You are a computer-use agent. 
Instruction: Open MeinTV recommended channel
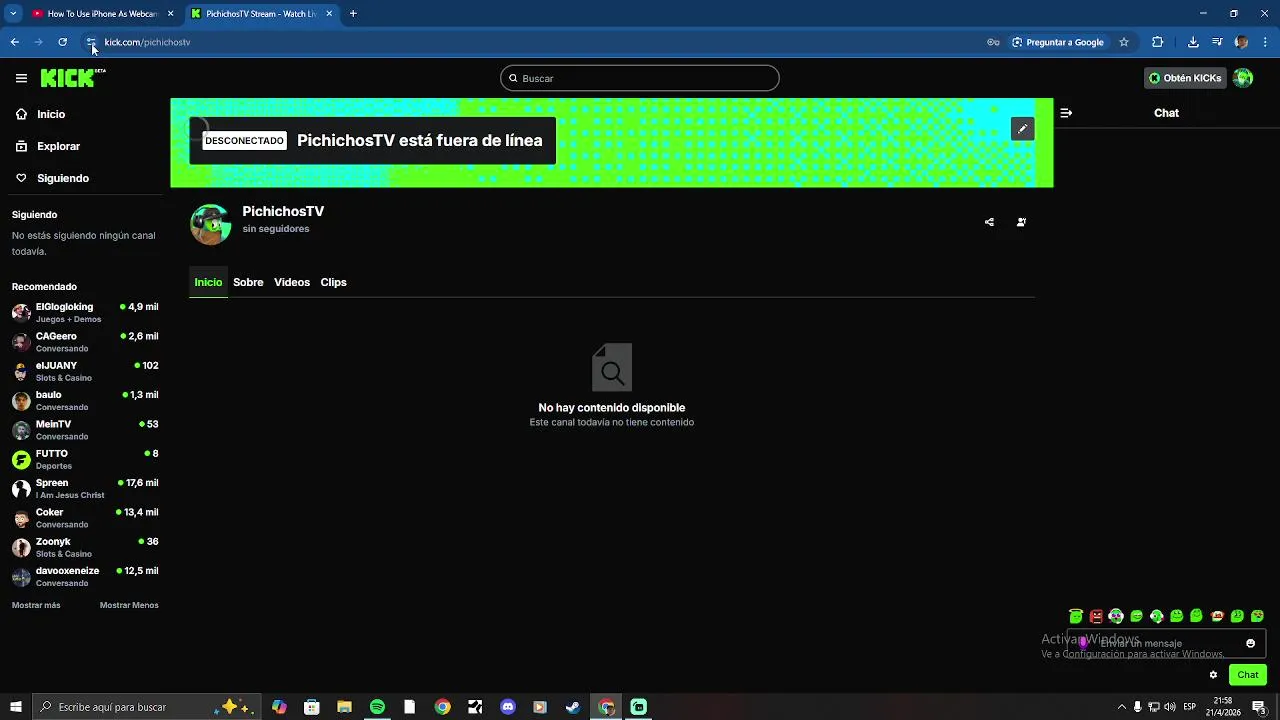pyautogui.click(x=85, y=430)
